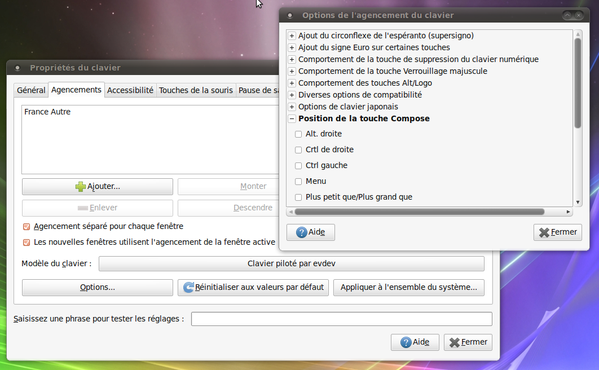599x370 pixels.
Task: Click Fermer in Propriétés du clavier window
Action: [468, 342]
